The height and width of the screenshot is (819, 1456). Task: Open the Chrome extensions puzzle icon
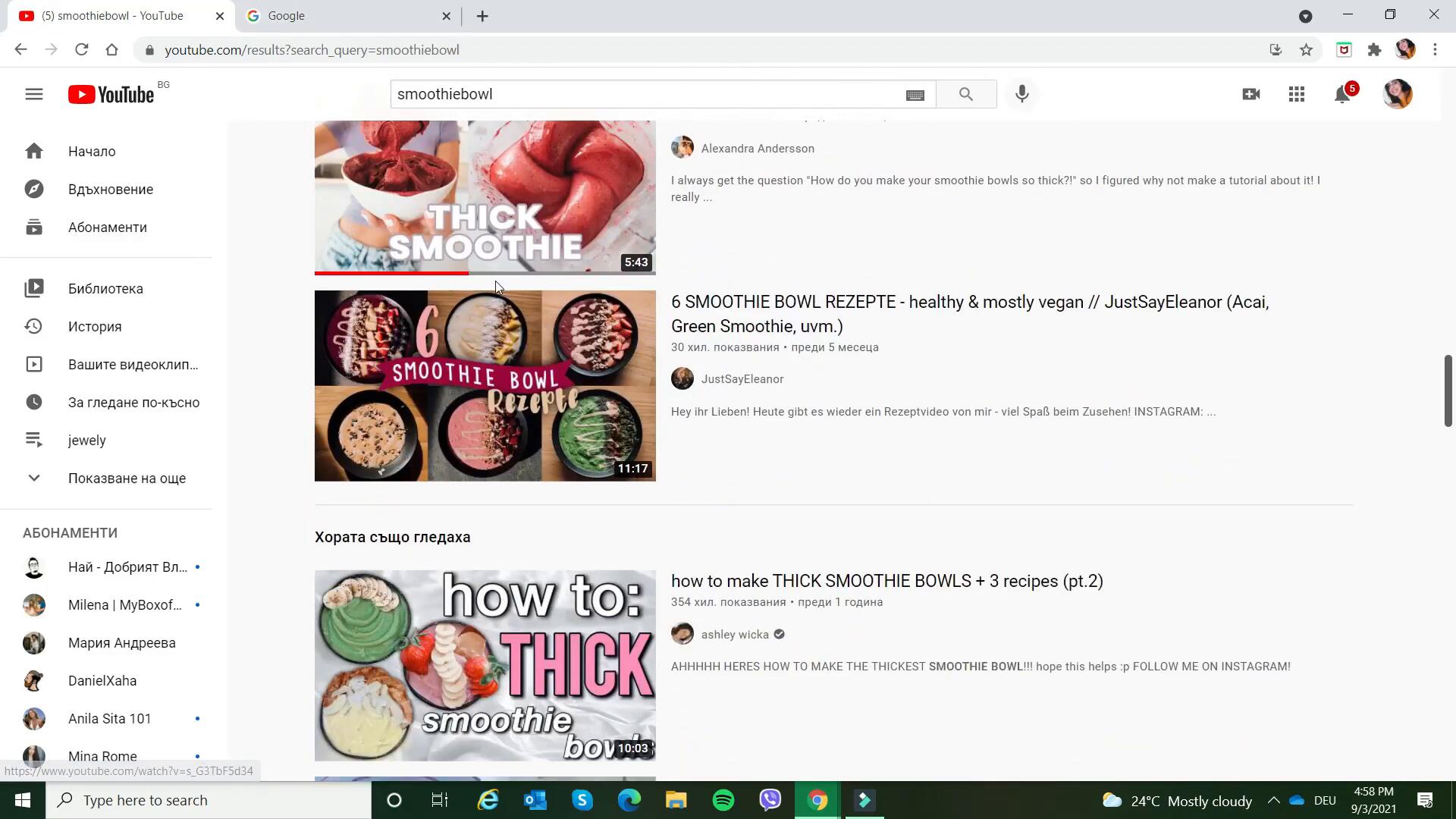(1374, 50)
